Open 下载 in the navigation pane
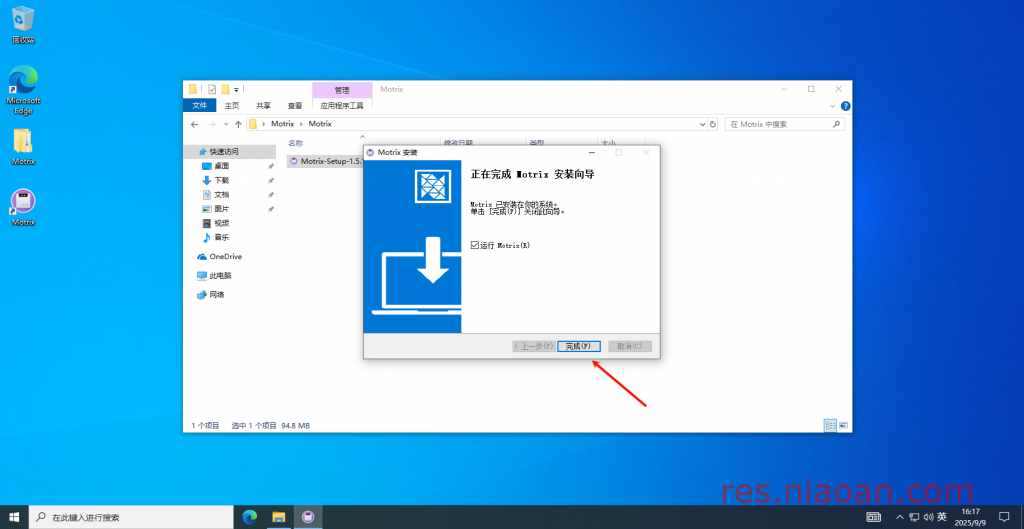 221,180
